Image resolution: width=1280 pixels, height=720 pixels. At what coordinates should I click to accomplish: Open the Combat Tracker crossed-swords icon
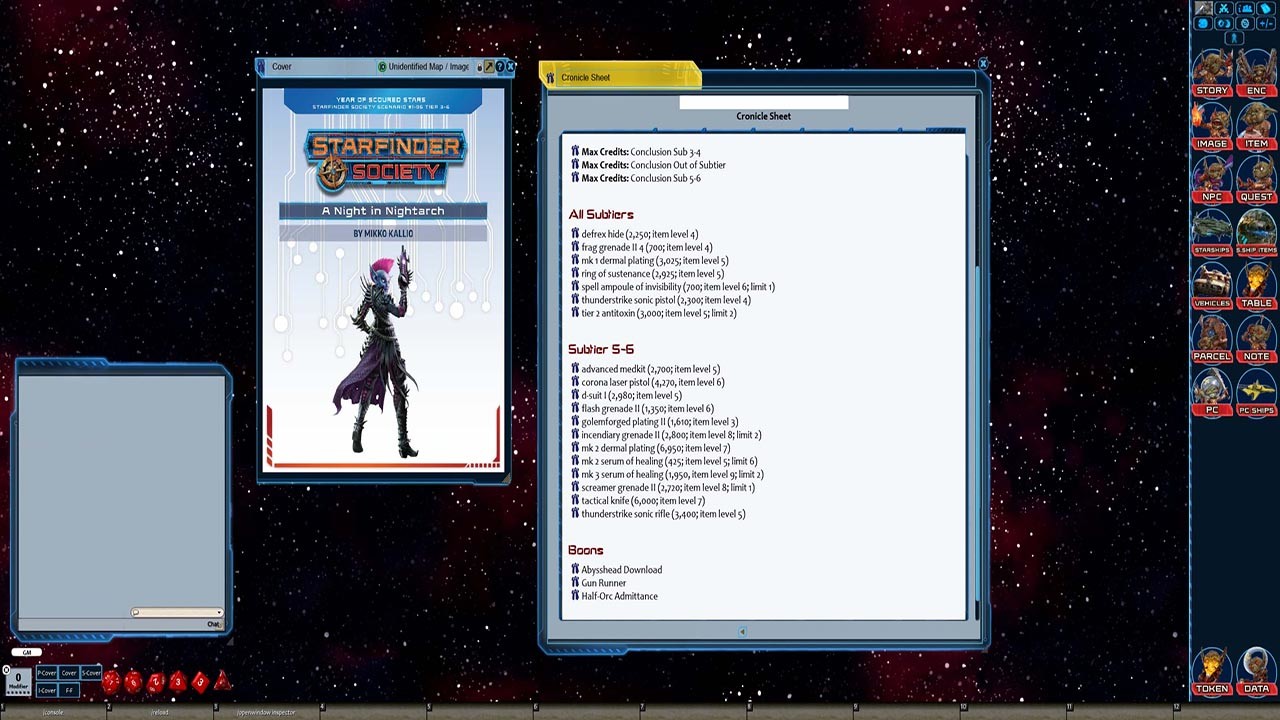coord(1224,8)
